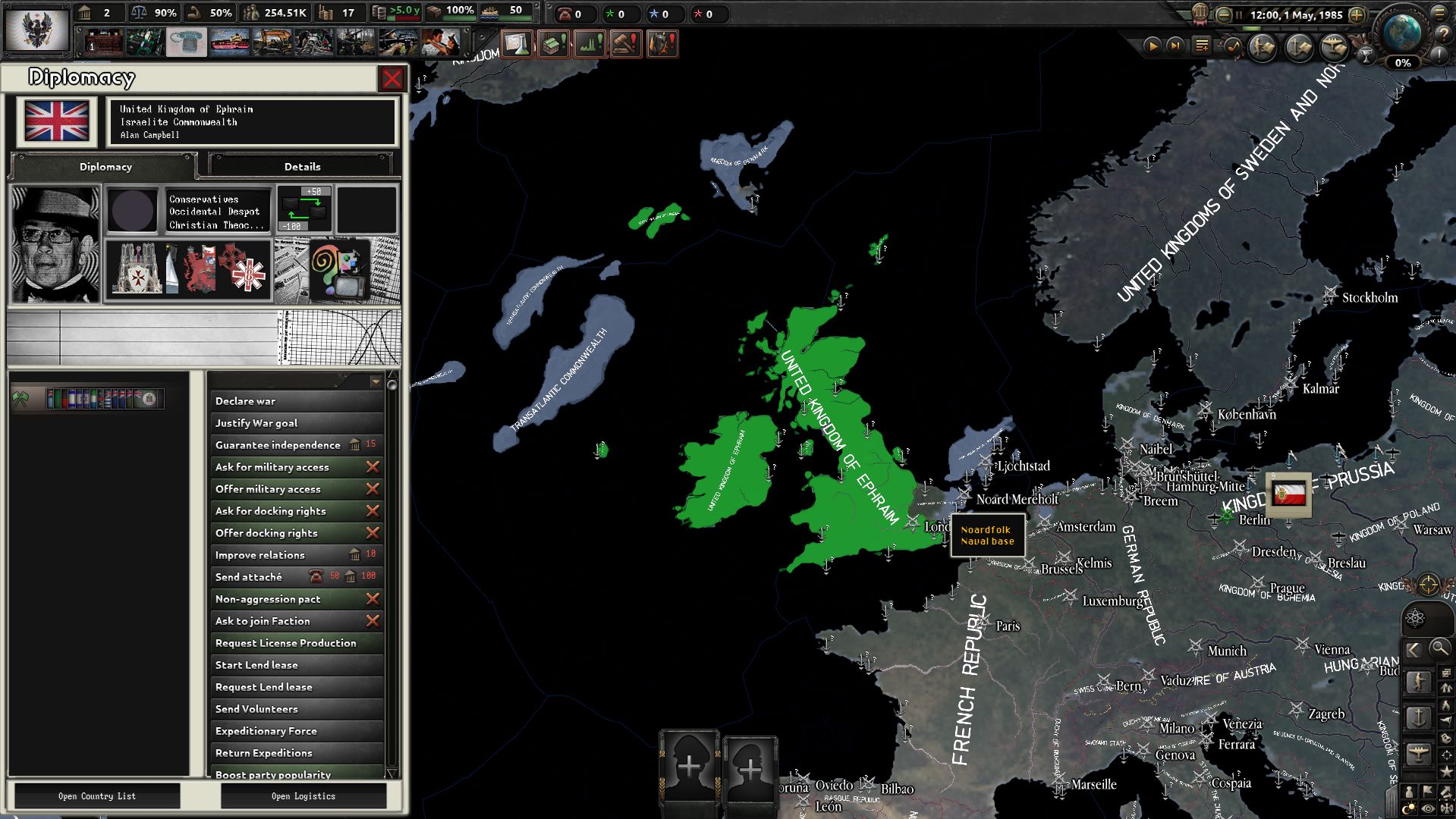Click the world tension globe
Image resolution: width=1456 pixels, height=819 pixels.
[x=1402, y=31]
